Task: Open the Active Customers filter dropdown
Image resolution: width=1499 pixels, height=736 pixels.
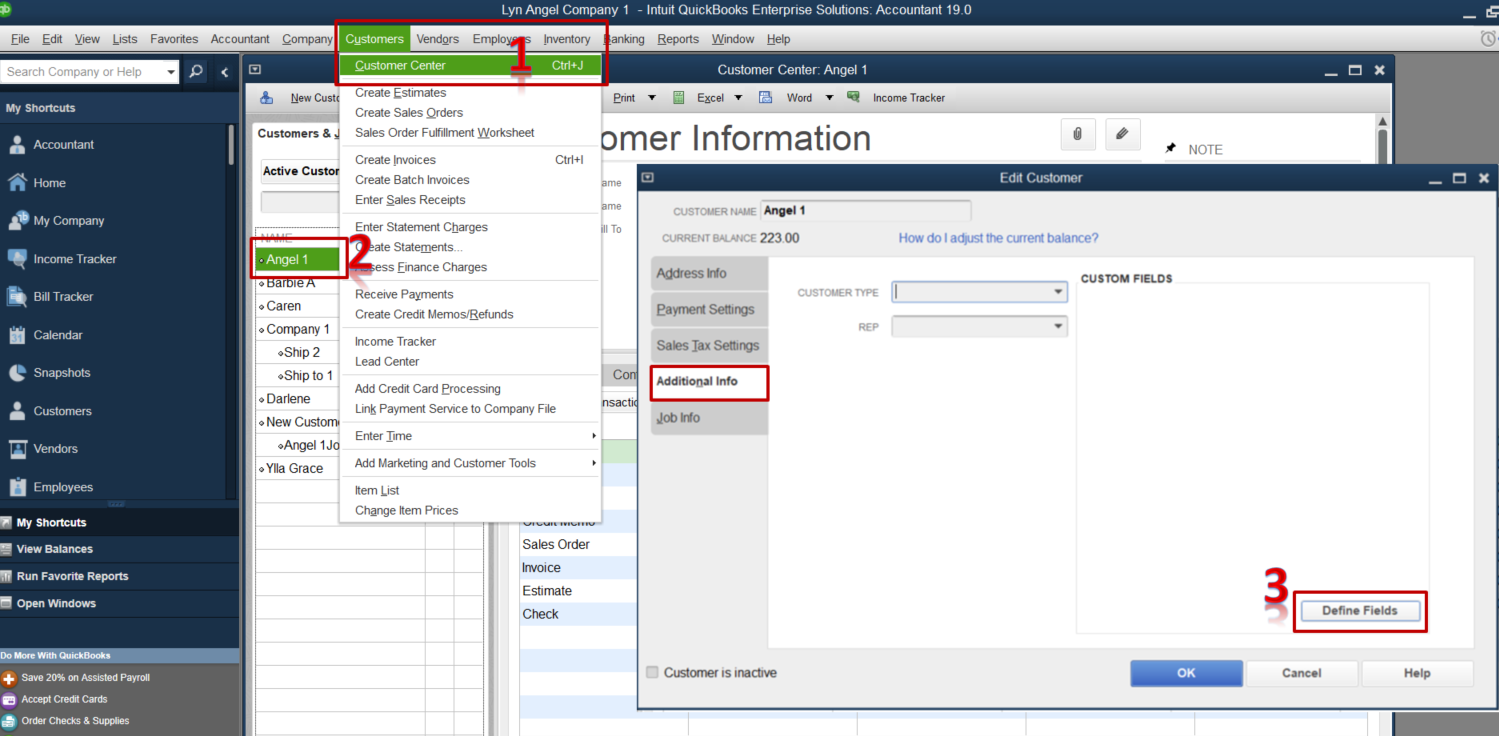Action: coord(300,171)
